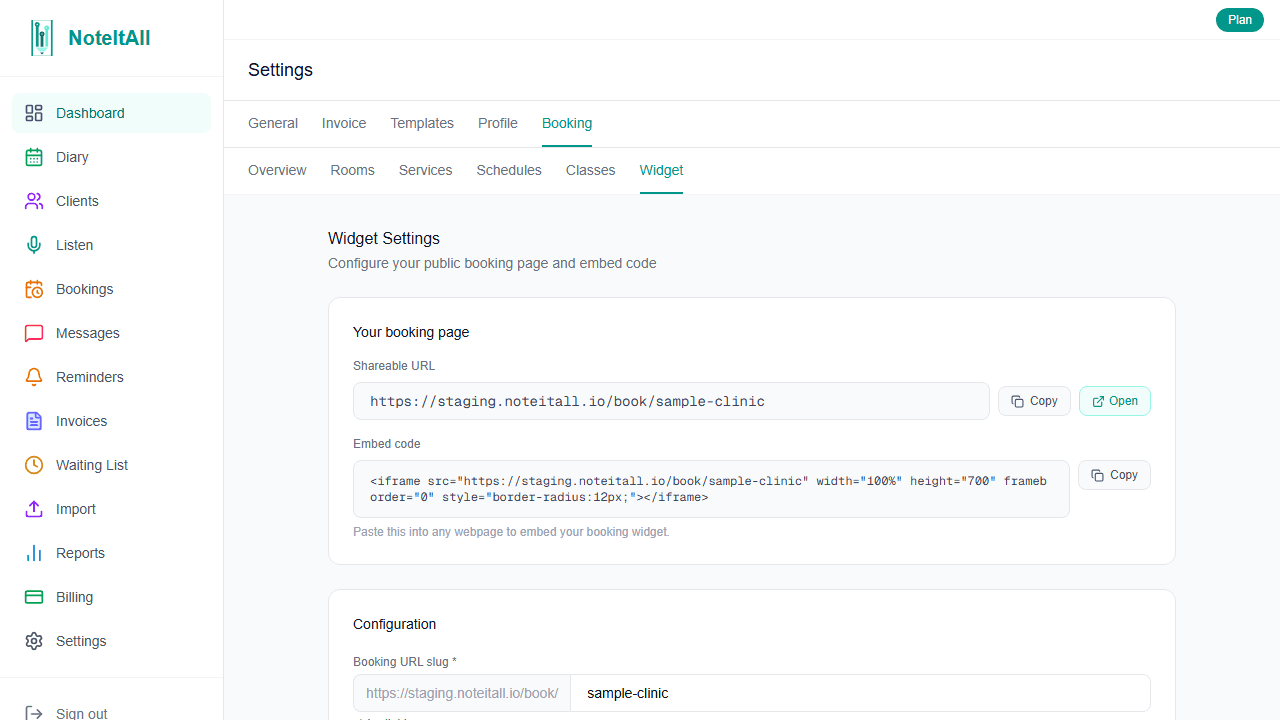
Task: Click the Clients people icon
Action: [x=34, y=201]
